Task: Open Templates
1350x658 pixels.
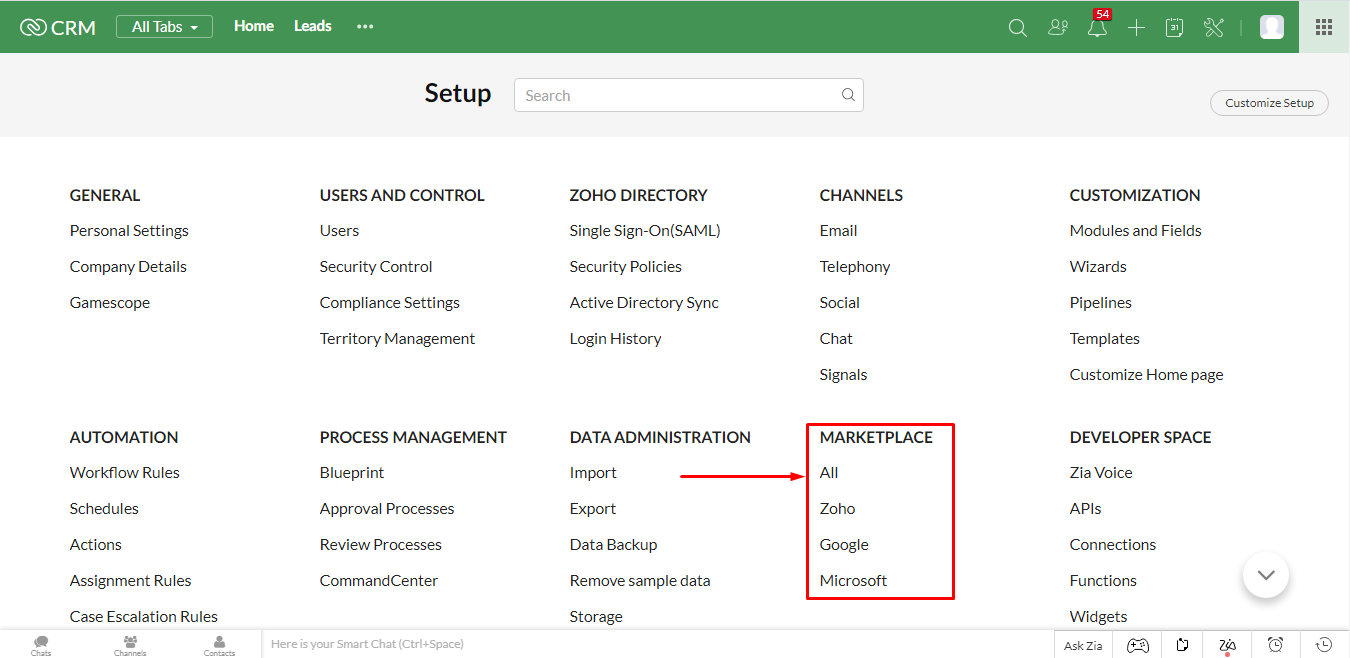Action: [1105, 339]
